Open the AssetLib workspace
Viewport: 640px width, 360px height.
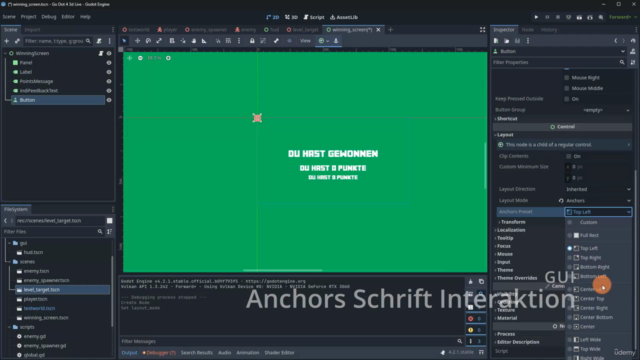(x=344, y=17)
